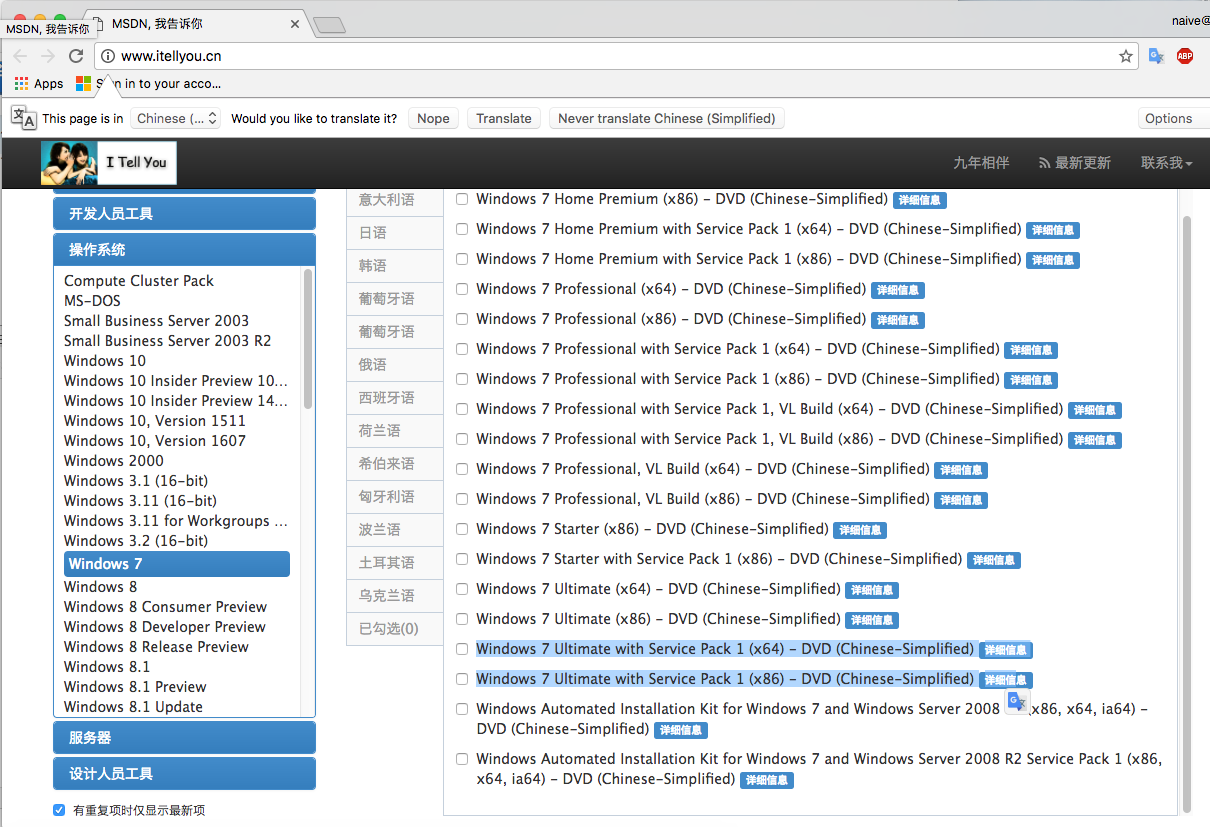1210x827 pixels.
Task: Select the 西班牙语 language tab
Action: pyautogui.click(x=395, y=398)
